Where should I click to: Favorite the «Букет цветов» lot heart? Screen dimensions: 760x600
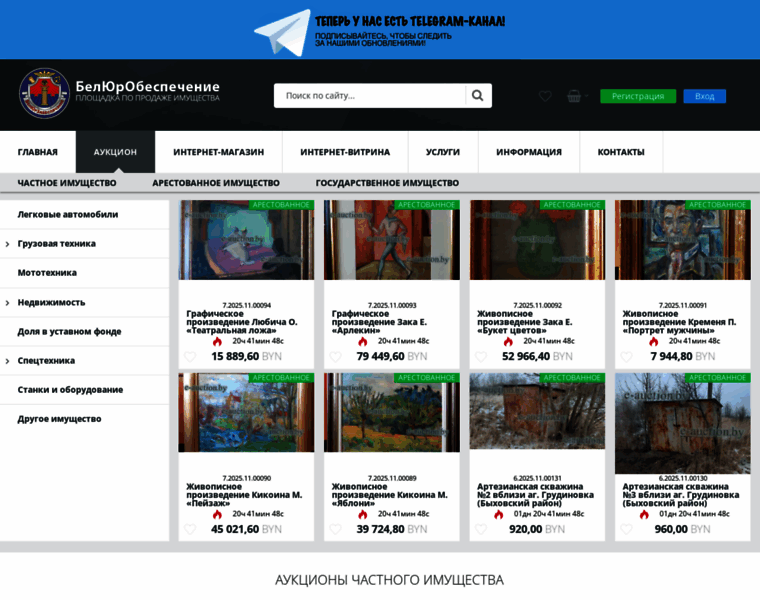point(481,357)
